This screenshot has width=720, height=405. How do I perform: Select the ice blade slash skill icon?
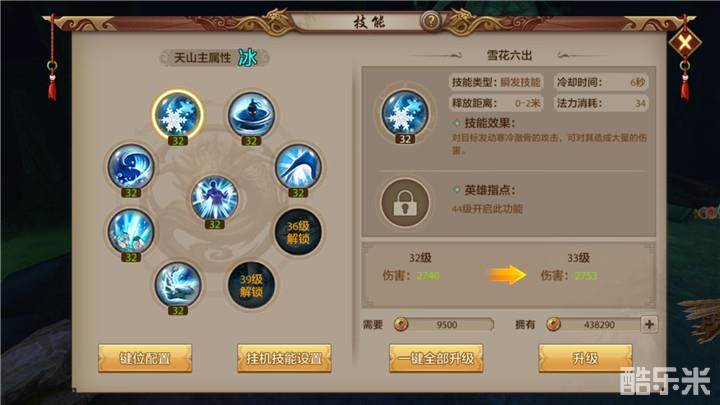[x=298, y=167]
